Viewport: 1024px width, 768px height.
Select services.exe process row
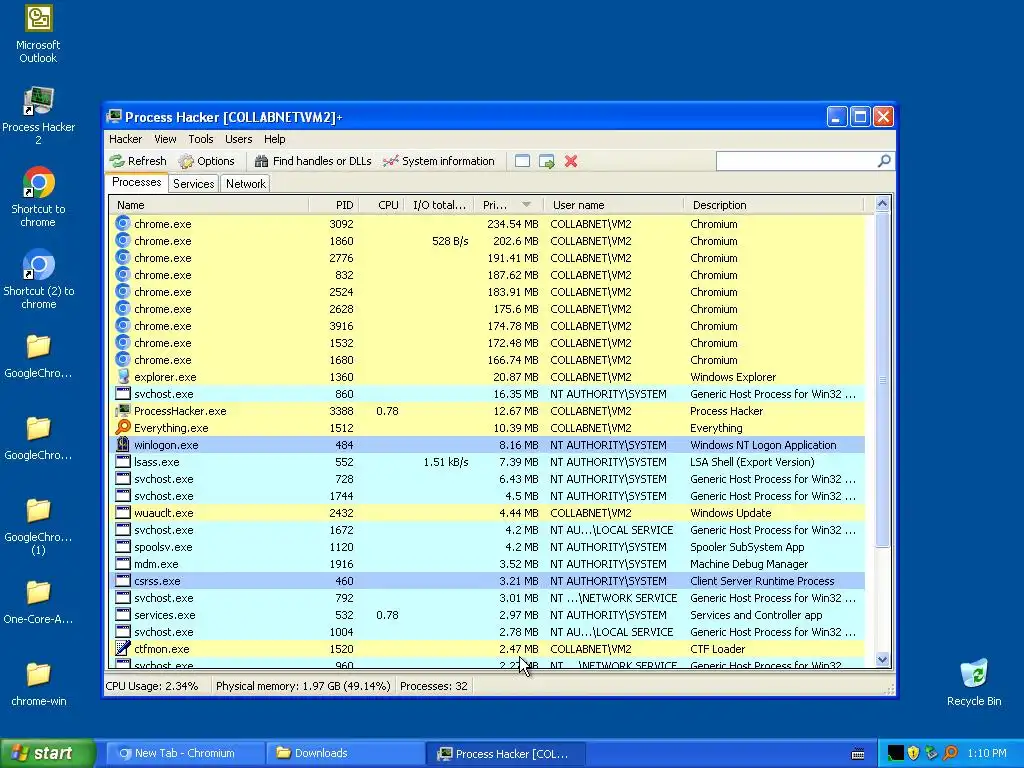tap(487, 615)
